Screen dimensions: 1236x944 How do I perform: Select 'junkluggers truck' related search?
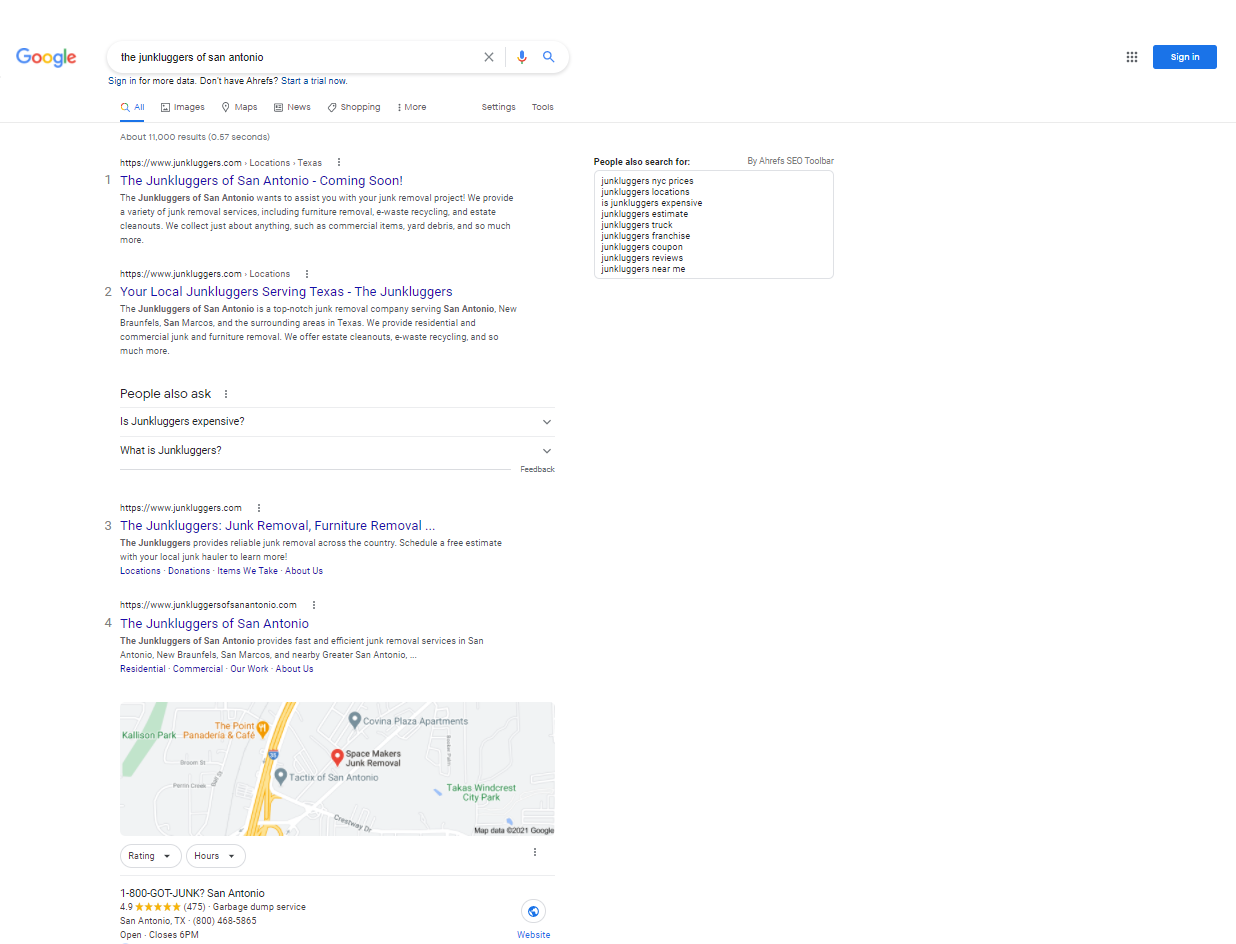tap(637, 225)
